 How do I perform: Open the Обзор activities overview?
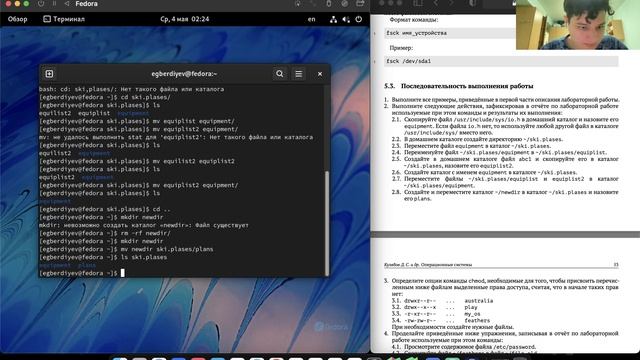pos(18,19)
